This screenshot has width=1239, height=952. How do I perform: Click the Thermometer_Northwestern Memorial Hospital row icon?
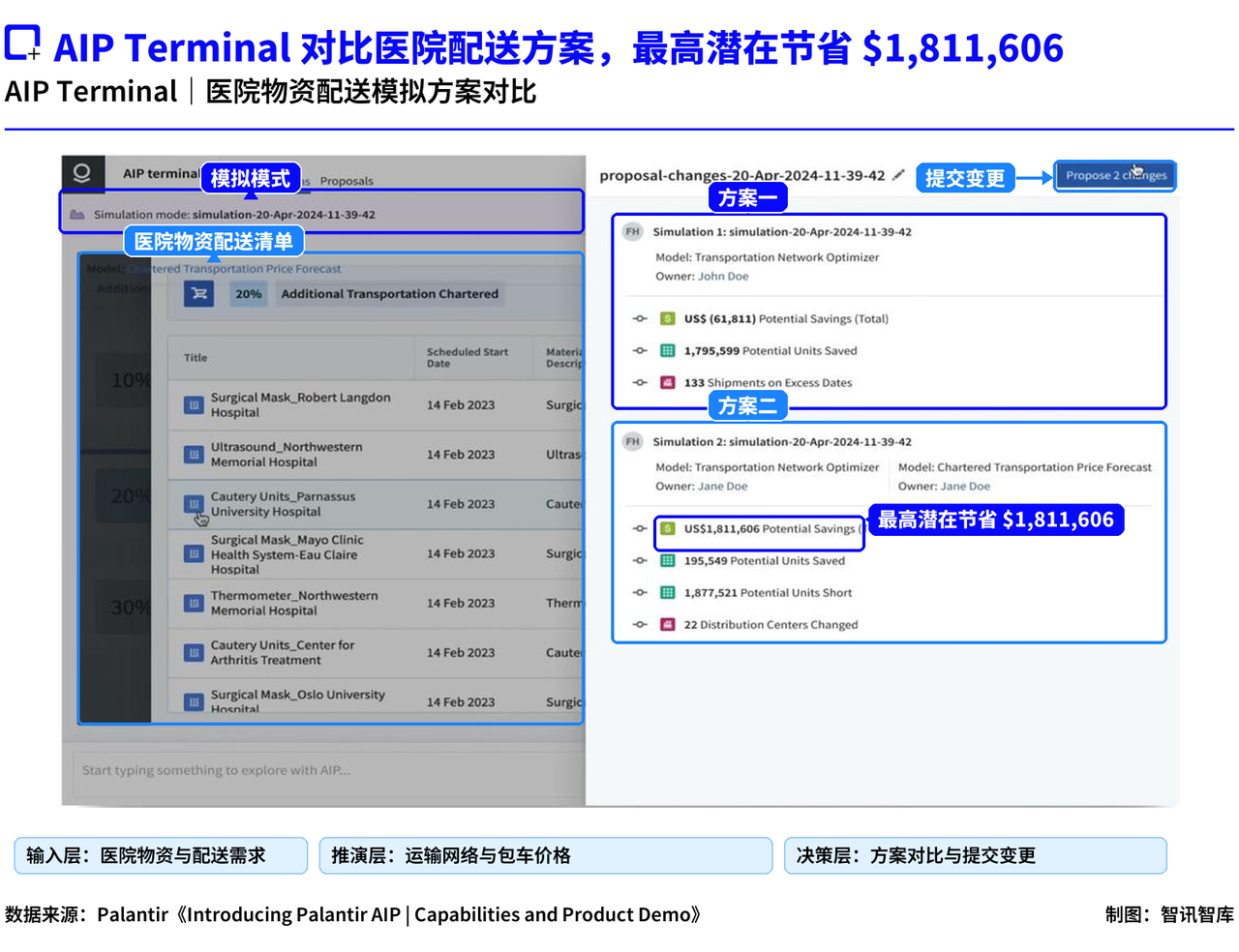point(194,603)
